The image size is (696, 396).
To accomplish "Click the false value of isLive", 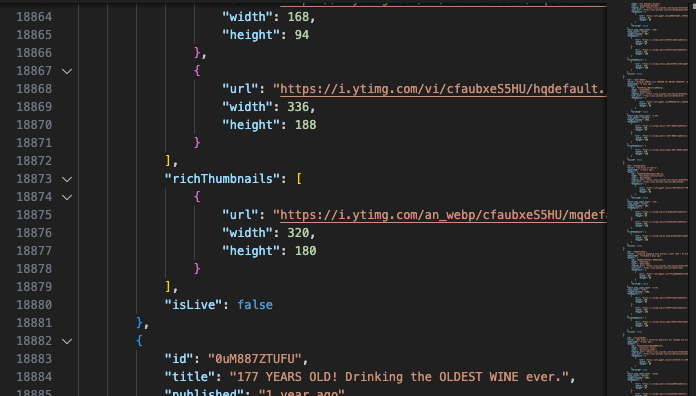I will click(x=255, y=305).
